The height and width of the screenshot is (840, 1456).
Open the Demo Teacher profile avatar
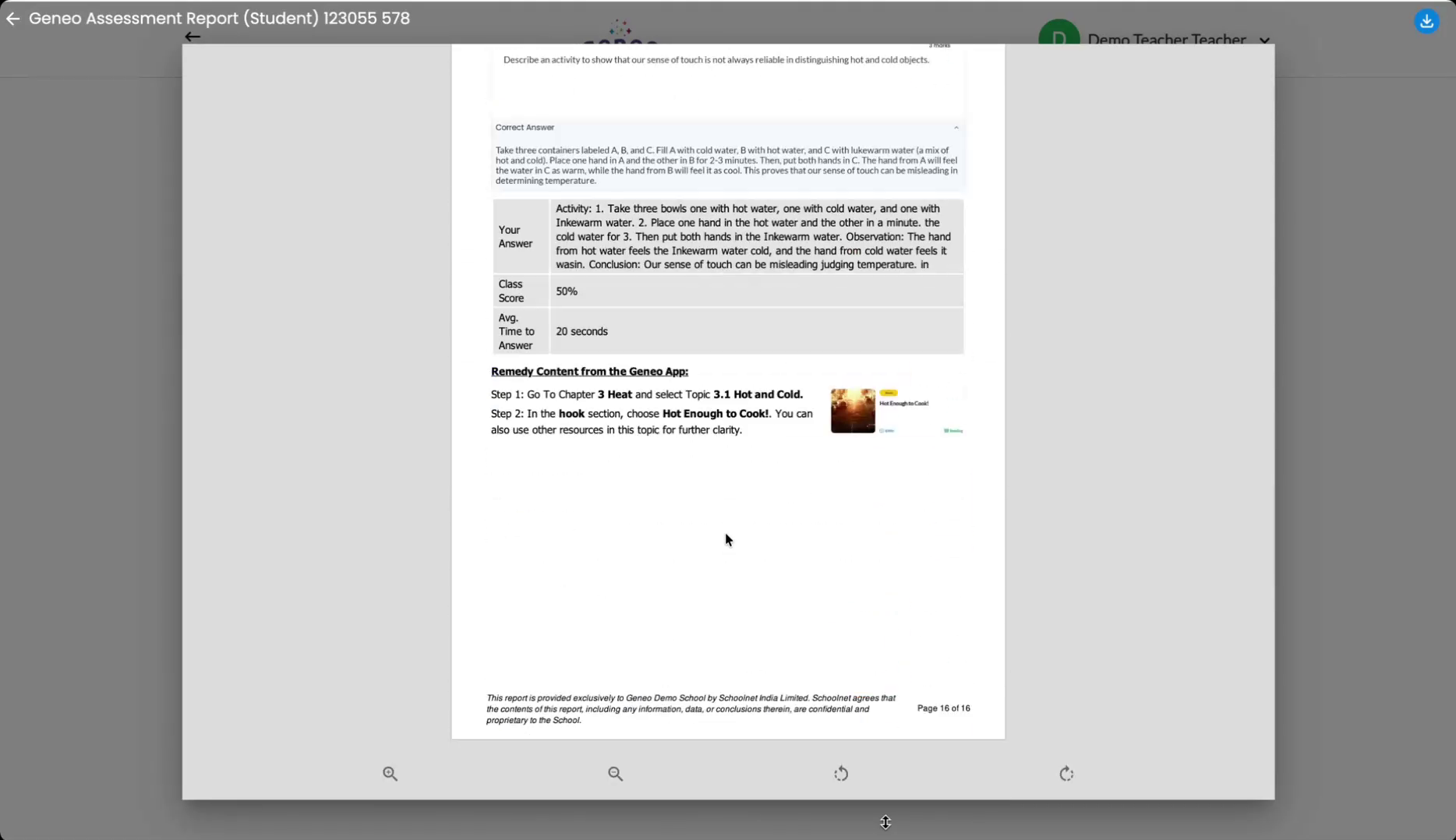[1058, 35]
